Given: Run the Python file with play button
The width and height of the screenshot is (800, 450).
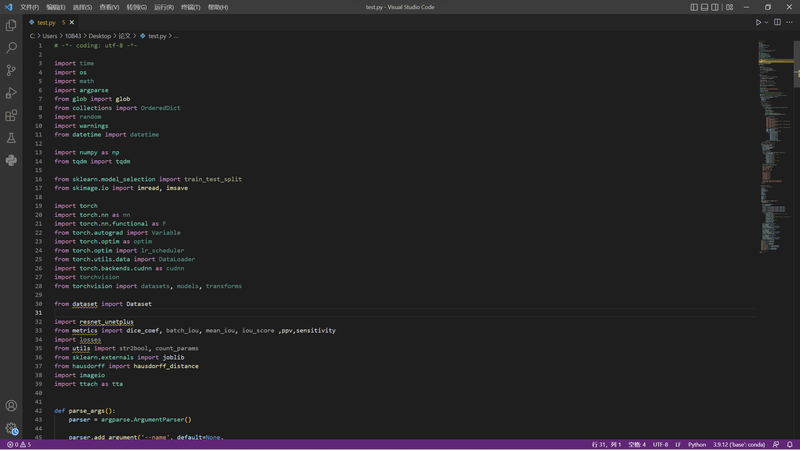Looking at the screenshot, I should click(x=758, y=22).
